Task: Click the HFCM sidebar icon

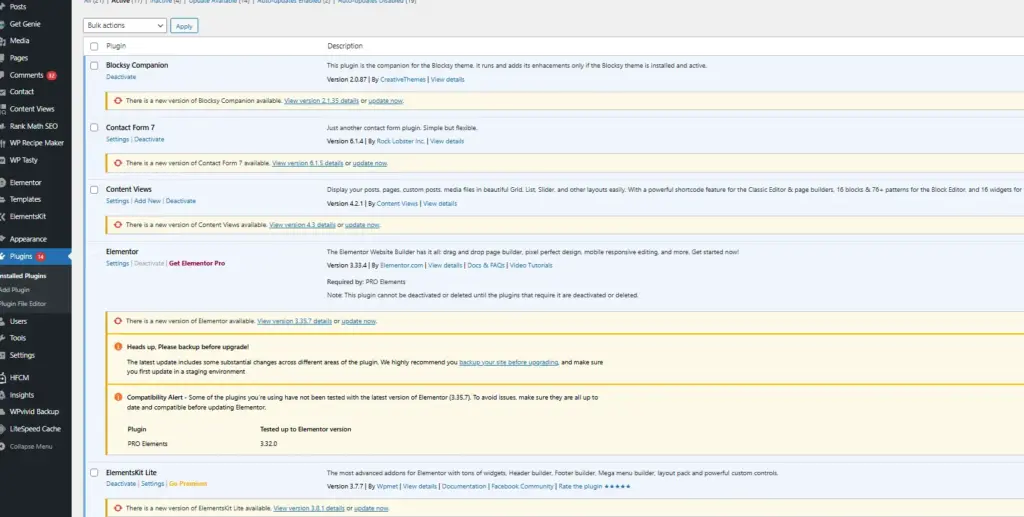Action: pos(3,379)
